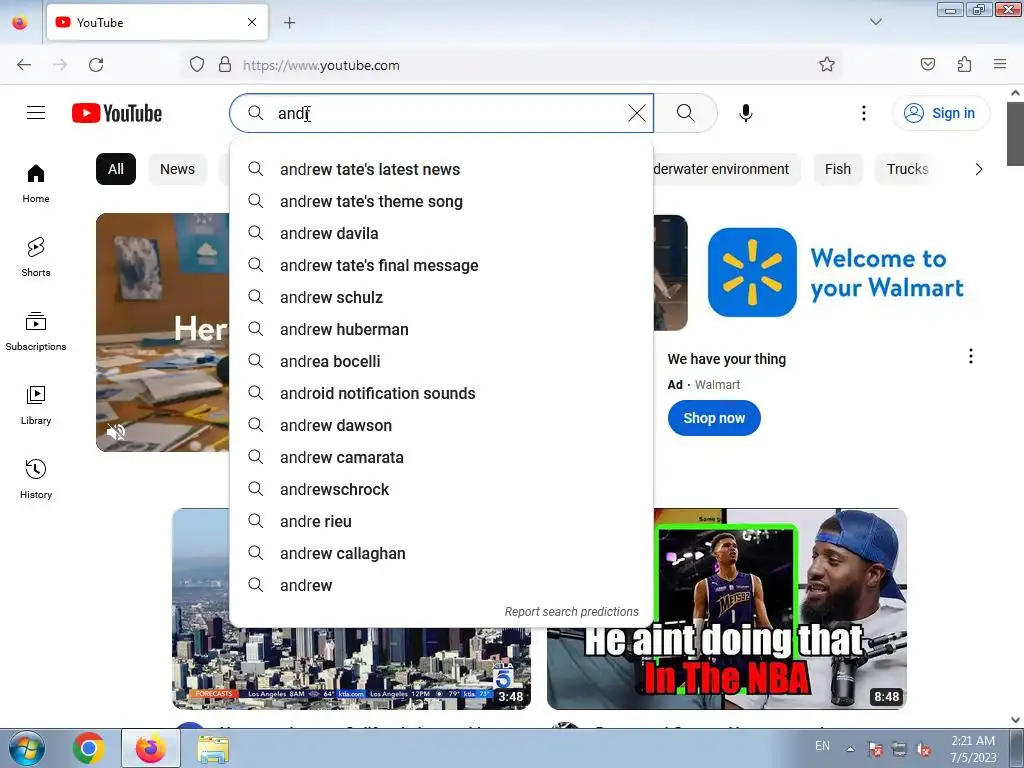Choose suggestion andrew tate's final message
1024x768 pixels.
[x=441, y=265]
